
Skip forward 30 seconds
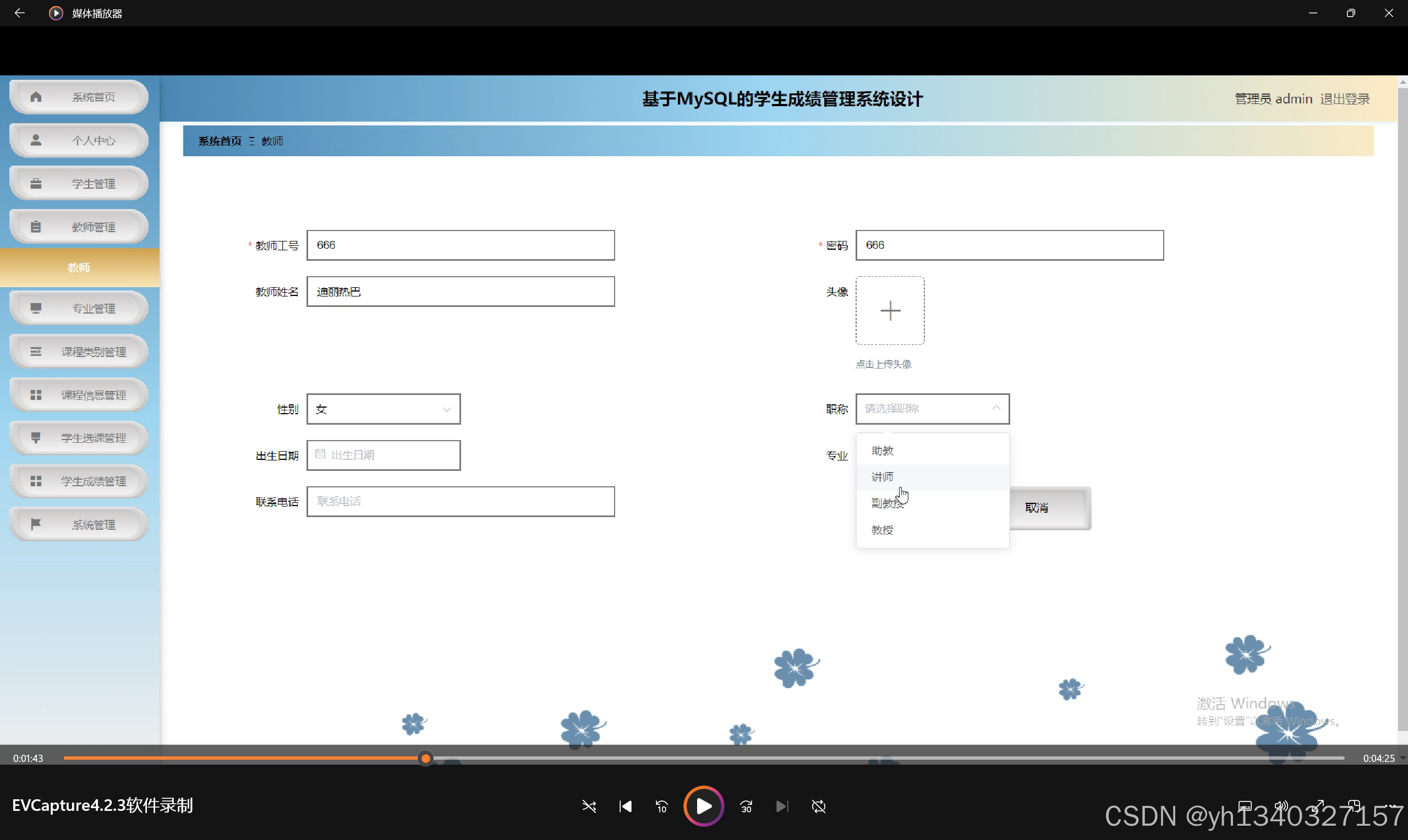(x=746, y=806)
